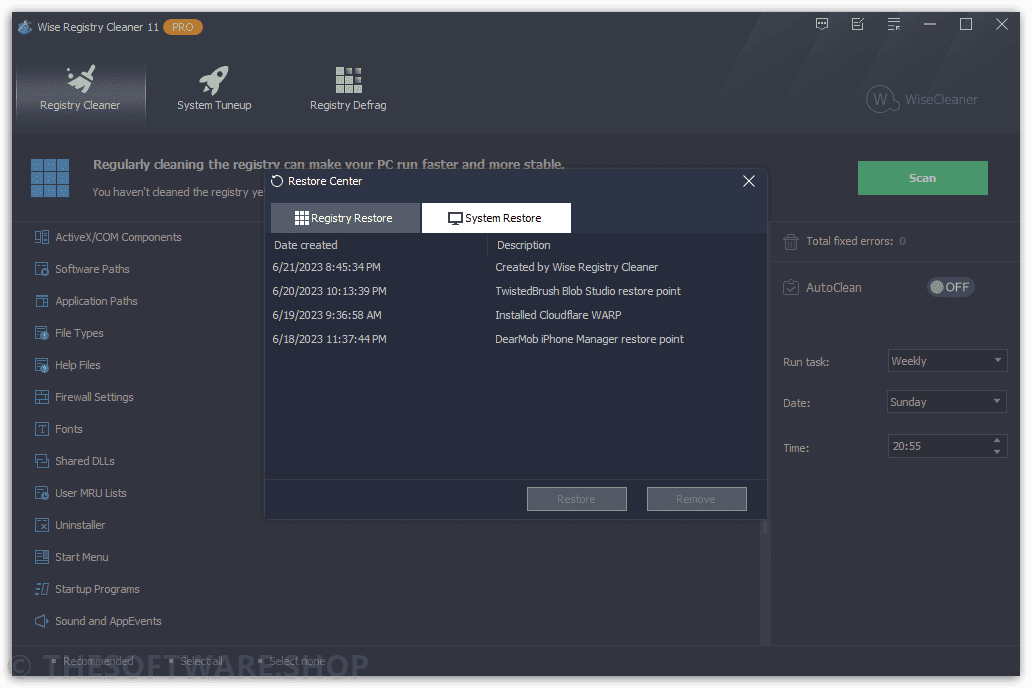The height and width of the screenshot is (688, 1032).
Task: Click 'TwistedBrush Blob Studio restore point' description
Action: tap(588, 291)
